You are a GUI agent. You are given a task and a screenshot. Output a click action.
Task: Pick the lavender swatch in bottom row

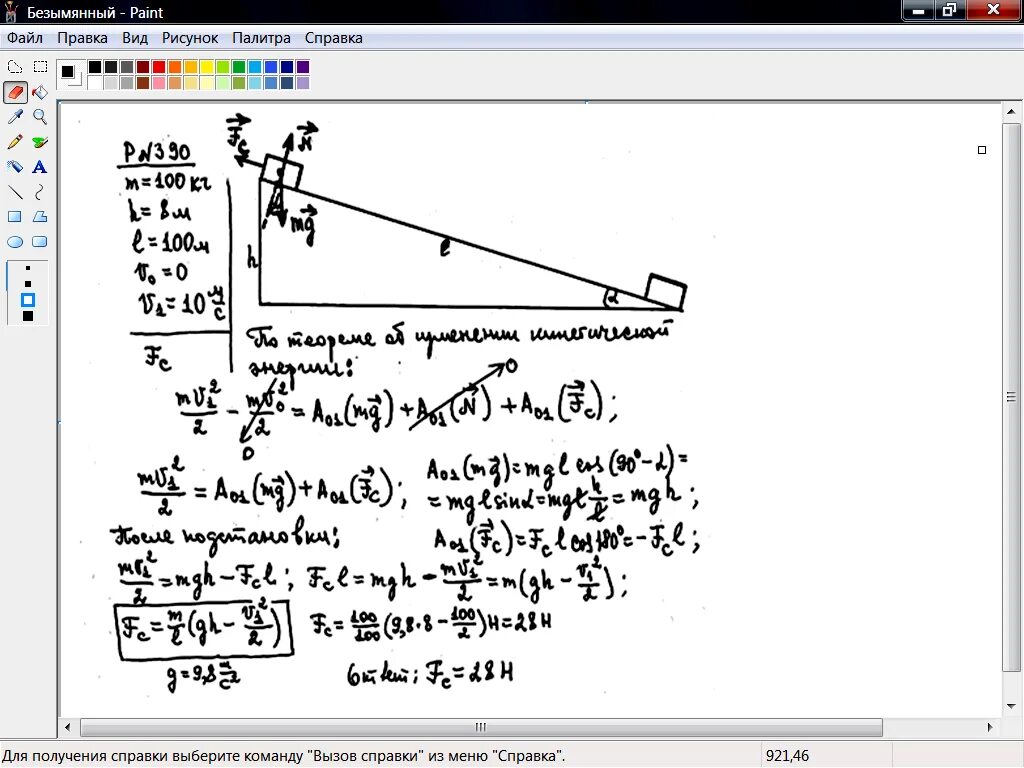click(x=302, y=83)
